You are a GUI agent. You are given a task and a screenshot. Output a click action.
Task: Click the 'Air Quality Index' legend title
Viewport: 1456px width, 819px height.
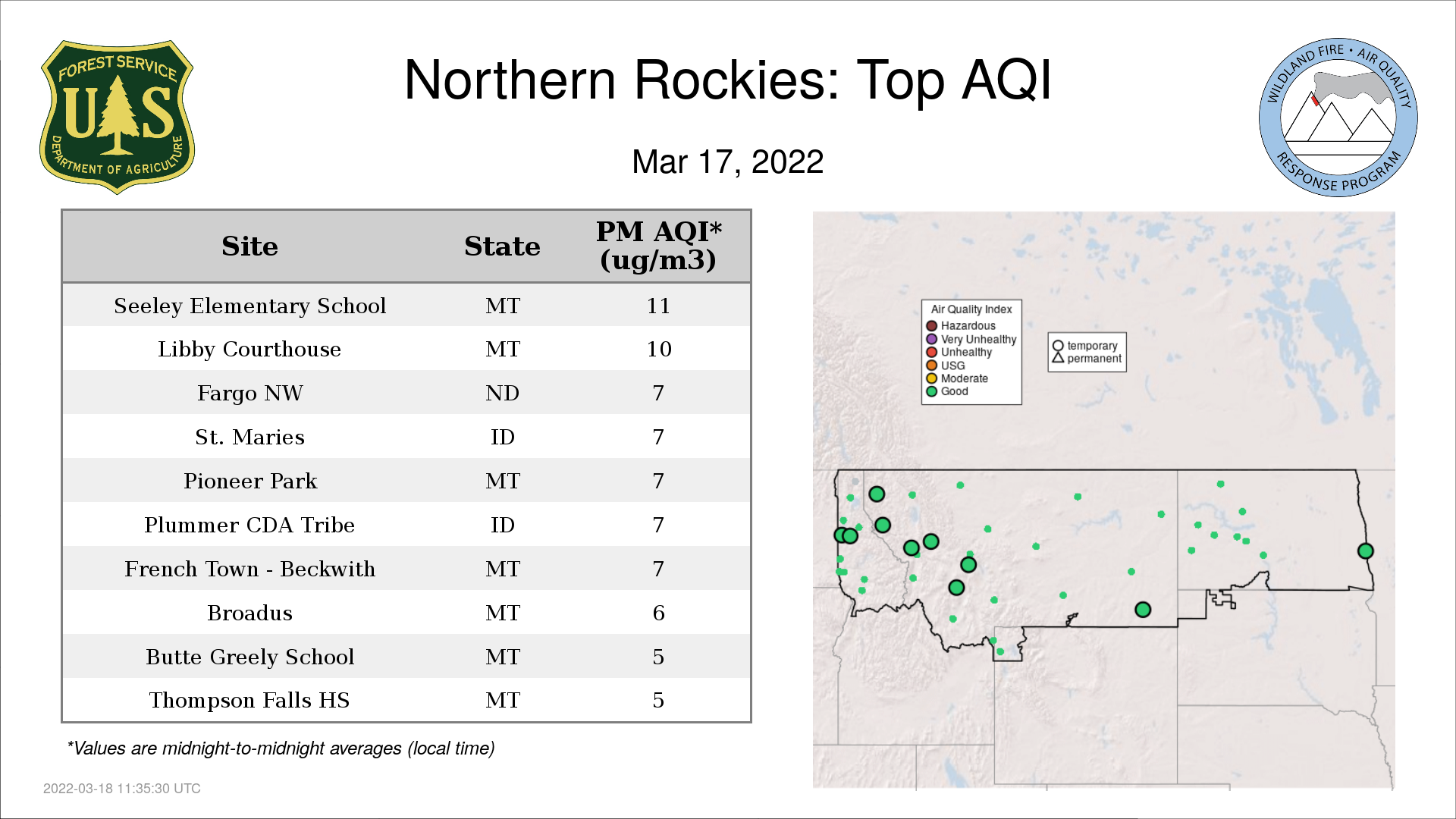pos(971,309)
